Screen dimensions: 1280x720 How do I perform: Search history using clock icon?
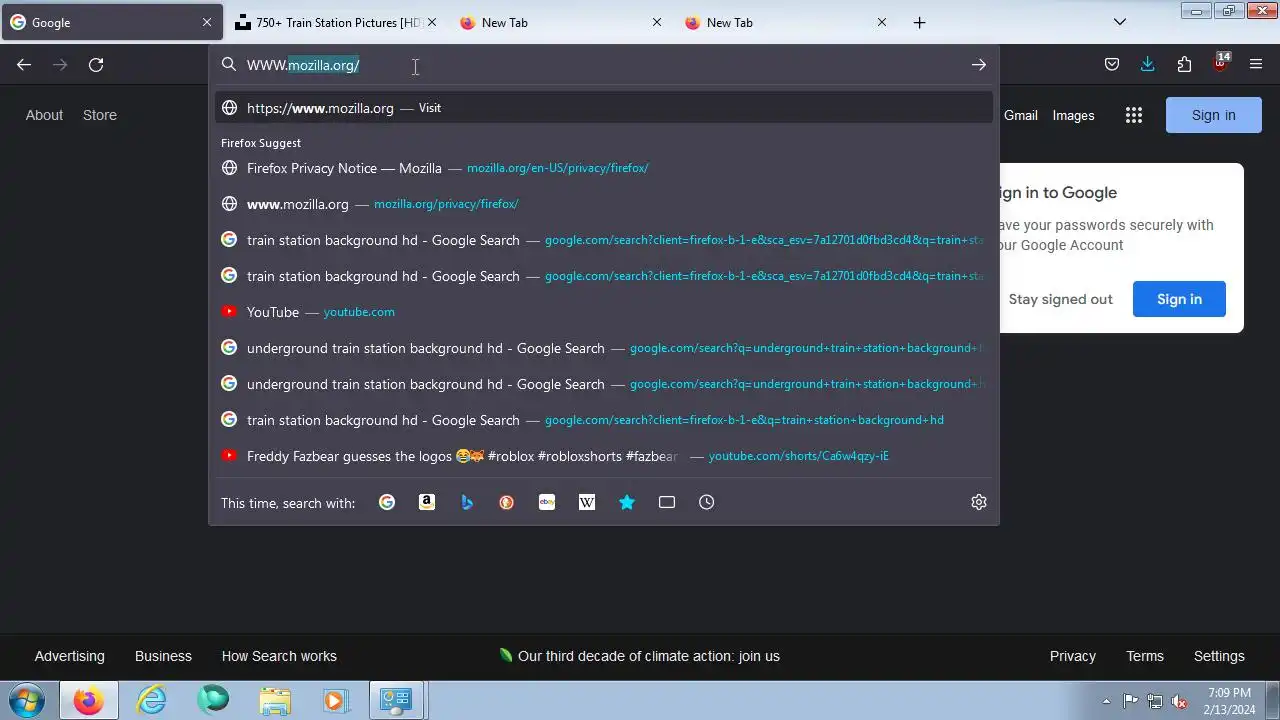pos(707,502)
